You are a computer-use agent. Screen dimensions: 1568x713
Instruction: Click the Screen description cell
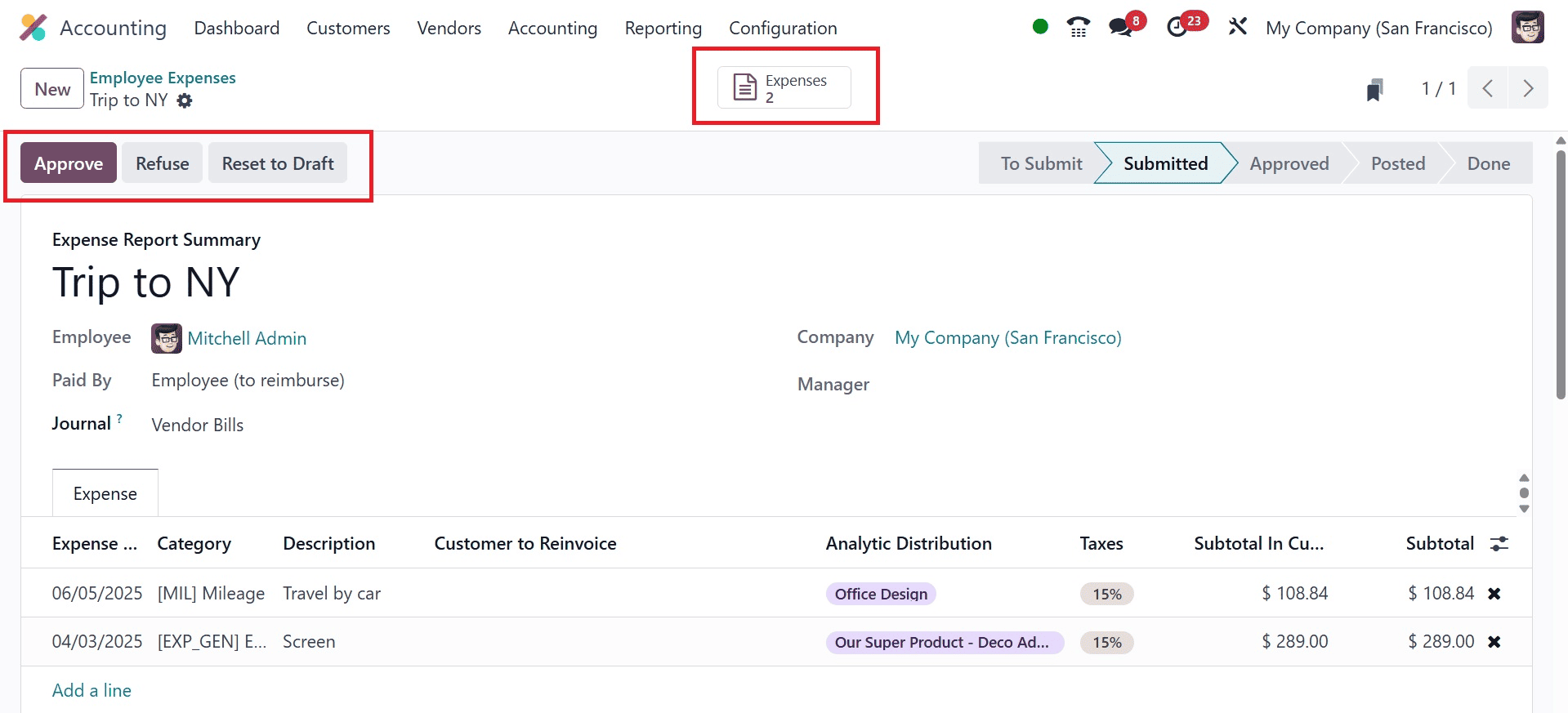point(309,641)
